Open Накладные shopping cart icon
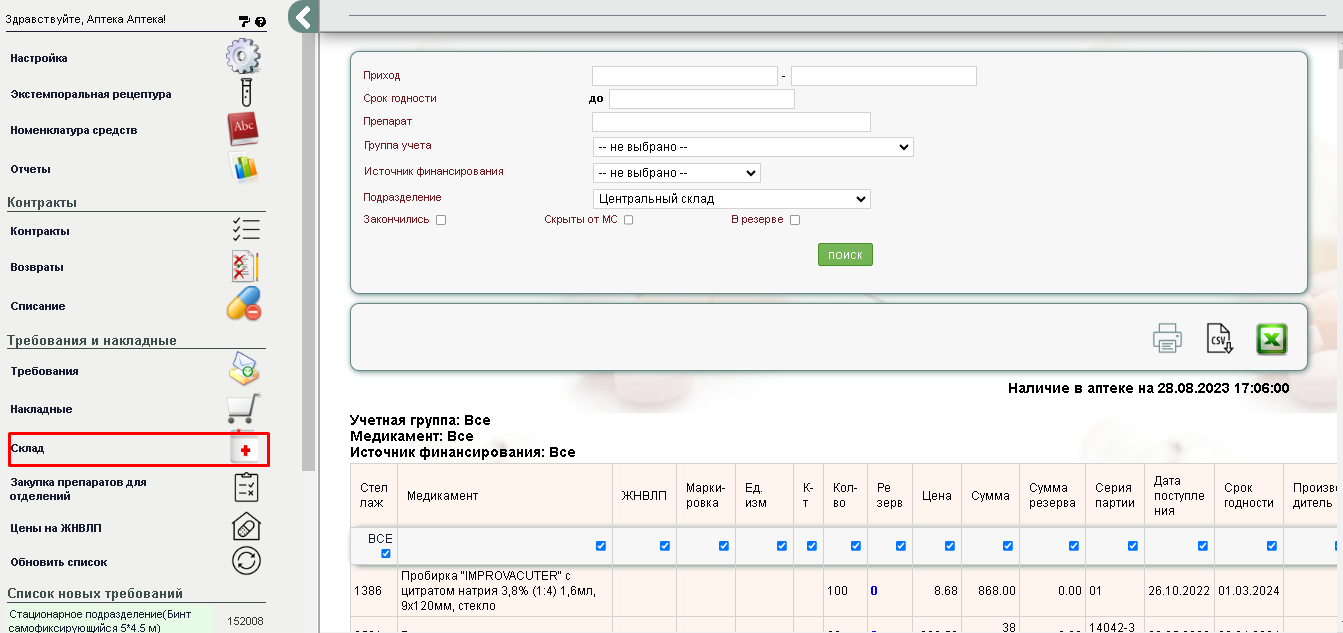This screenshot has height=633, width=1343. [244, 408]
